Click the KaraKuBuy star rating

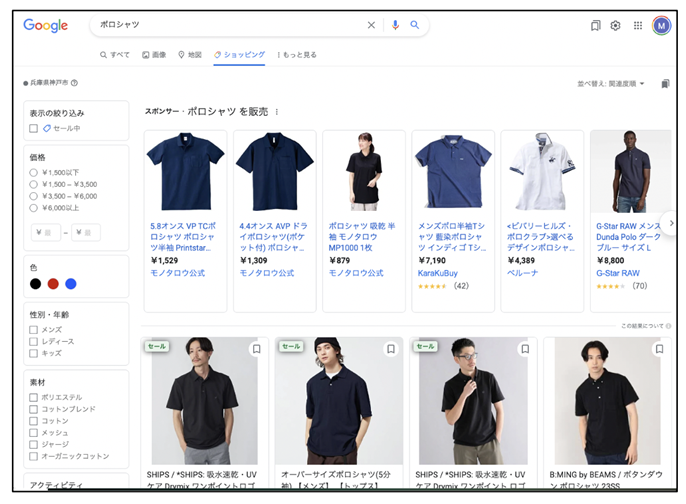tap(432, 286)
